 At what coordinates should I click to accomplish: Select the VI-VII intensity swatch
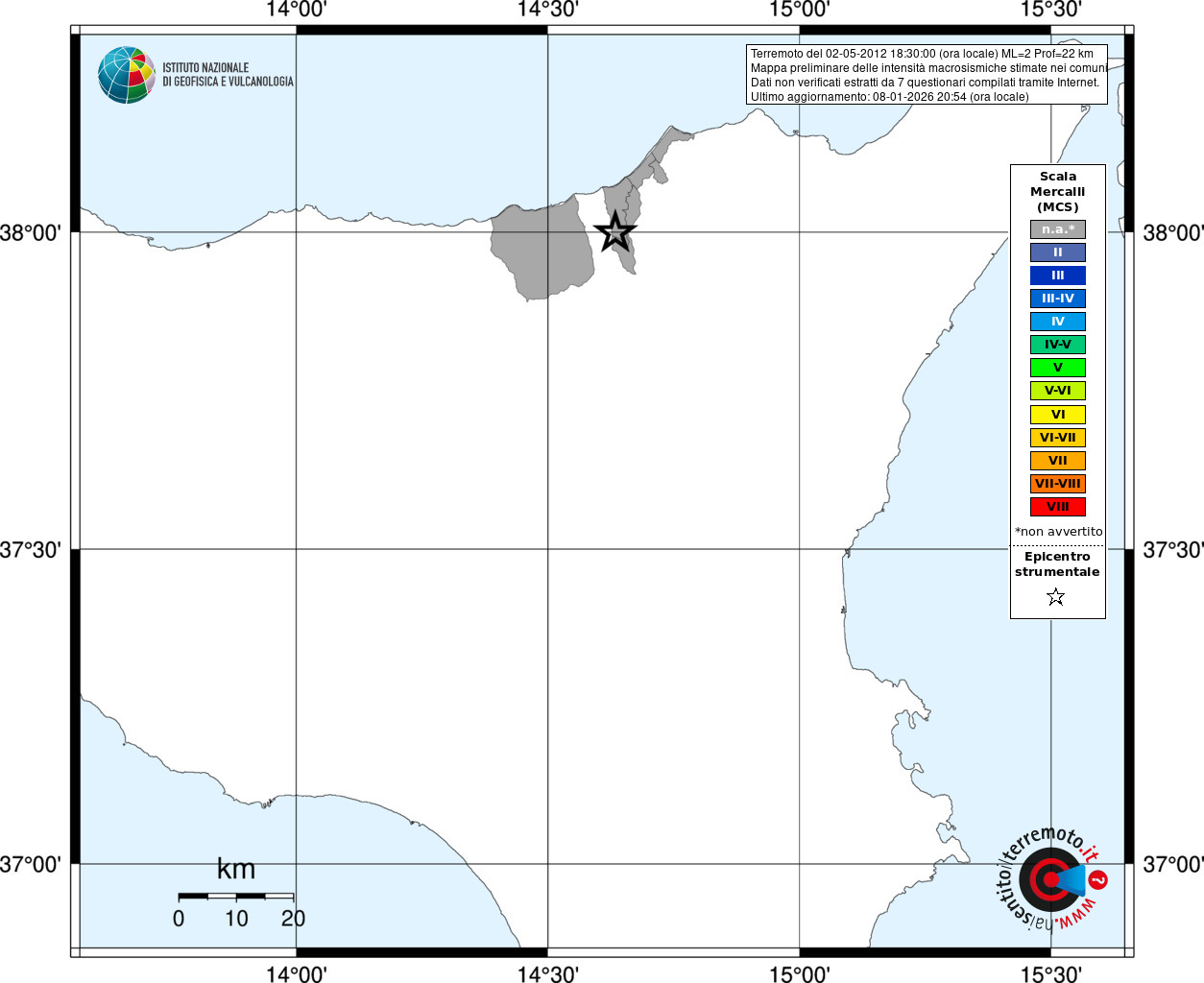pyautogui.click(x=1058, y=438)
